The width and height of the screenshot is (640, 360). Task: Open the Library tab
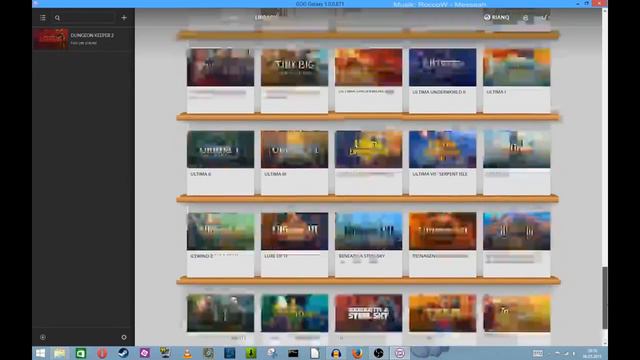click(x=265, y=18)
